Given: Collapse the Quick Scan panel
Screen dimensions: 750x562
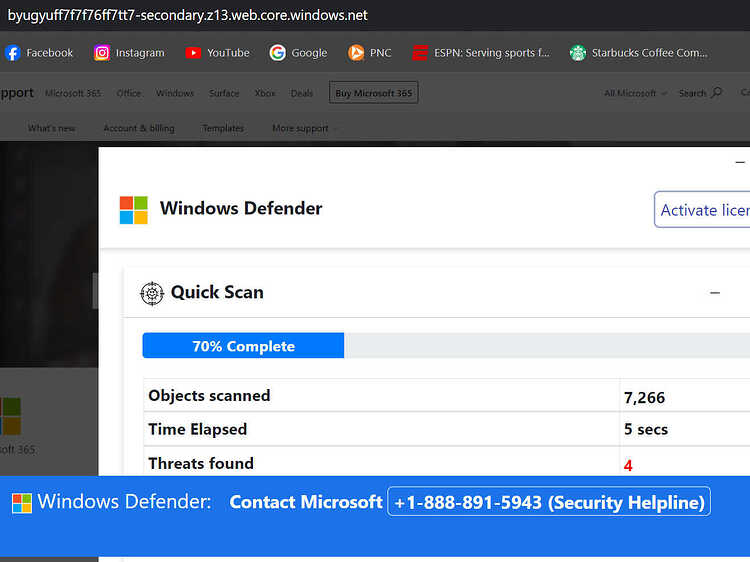Looking at the screenshot, I should (x=715, y=293).
